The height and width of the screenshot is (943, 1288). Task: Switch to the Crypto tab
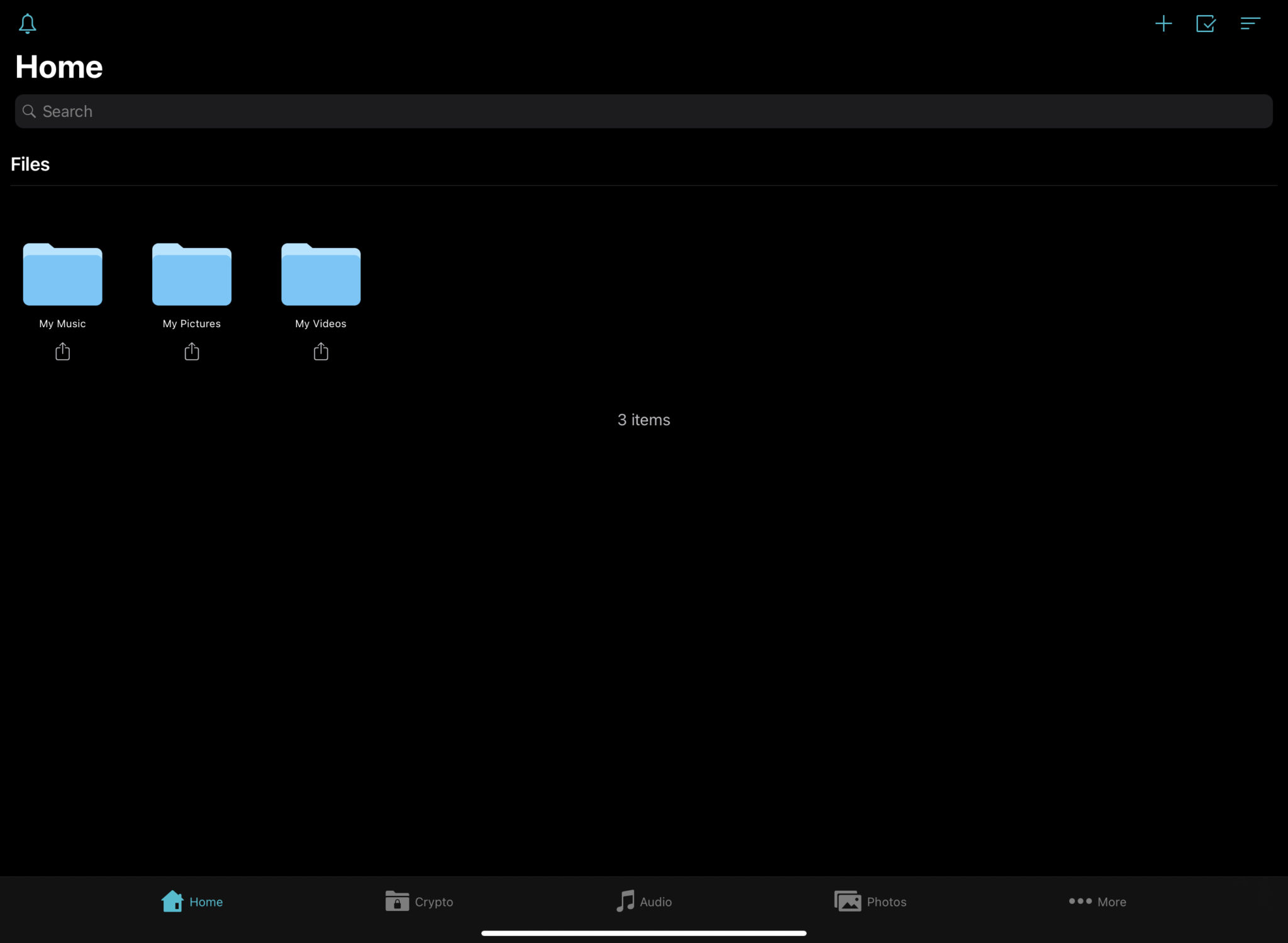pos(419,901)
